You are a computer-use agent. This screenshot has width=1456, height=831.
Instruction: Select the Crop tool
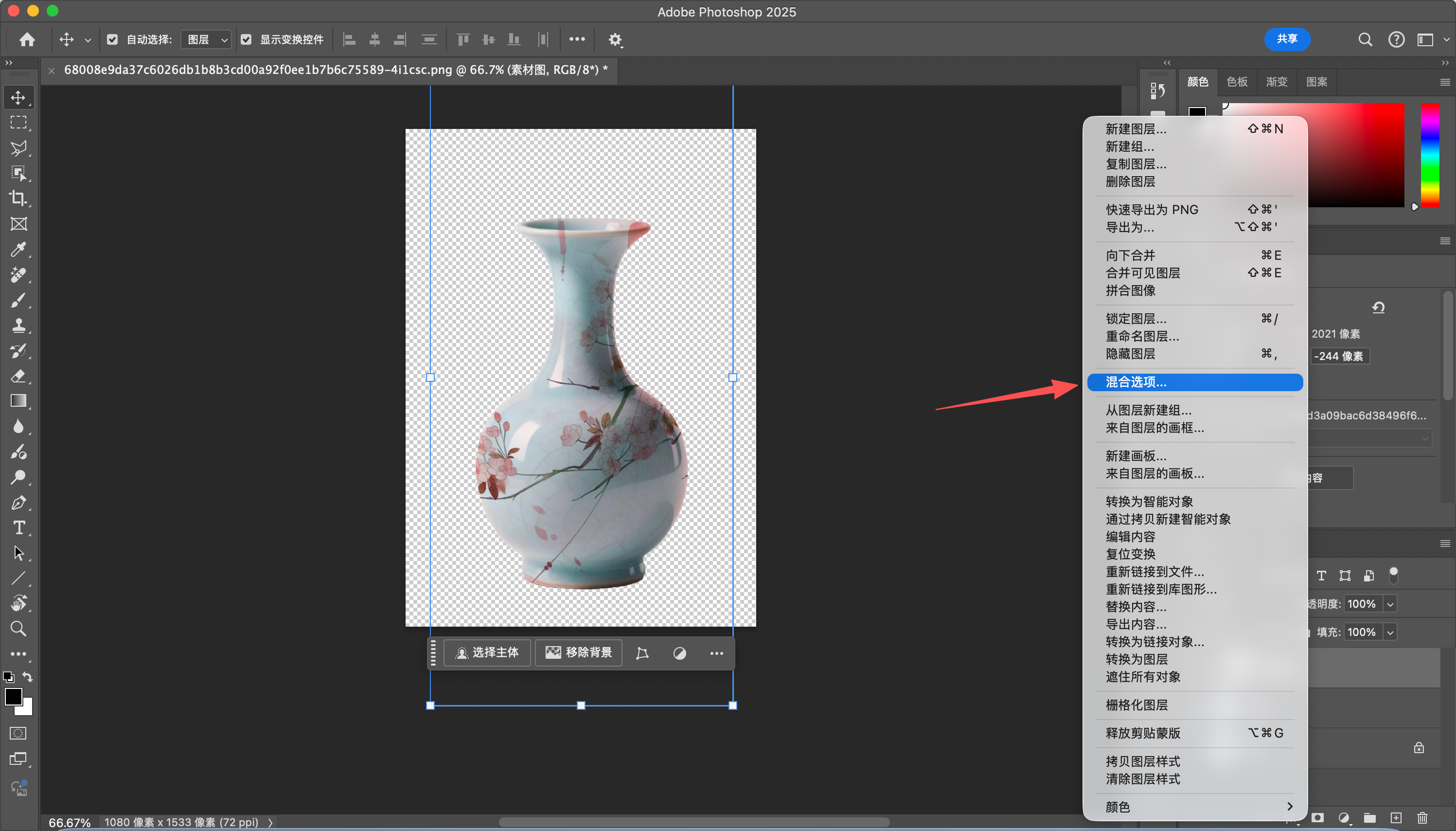[18, 198]
